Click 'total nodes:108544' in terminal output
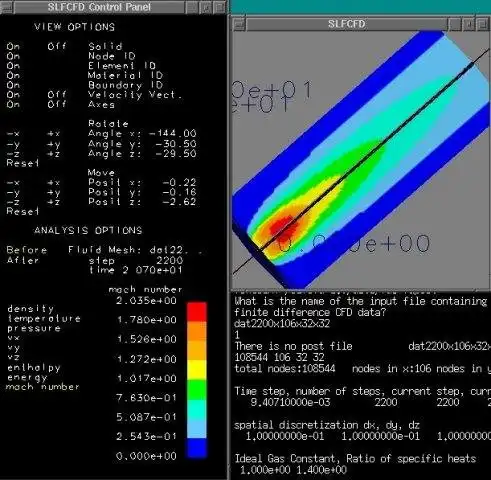 point(285,369)
